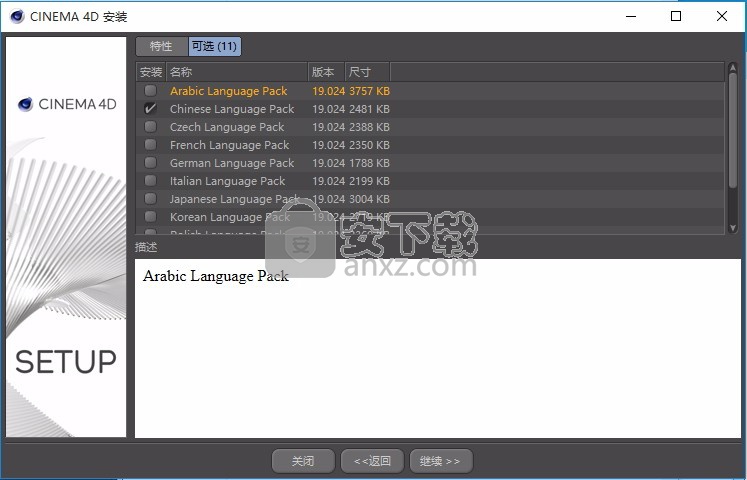This screenshot has height=480, width=747.
Task: Select the German Language Pack row name
Action: coord(232,163)
